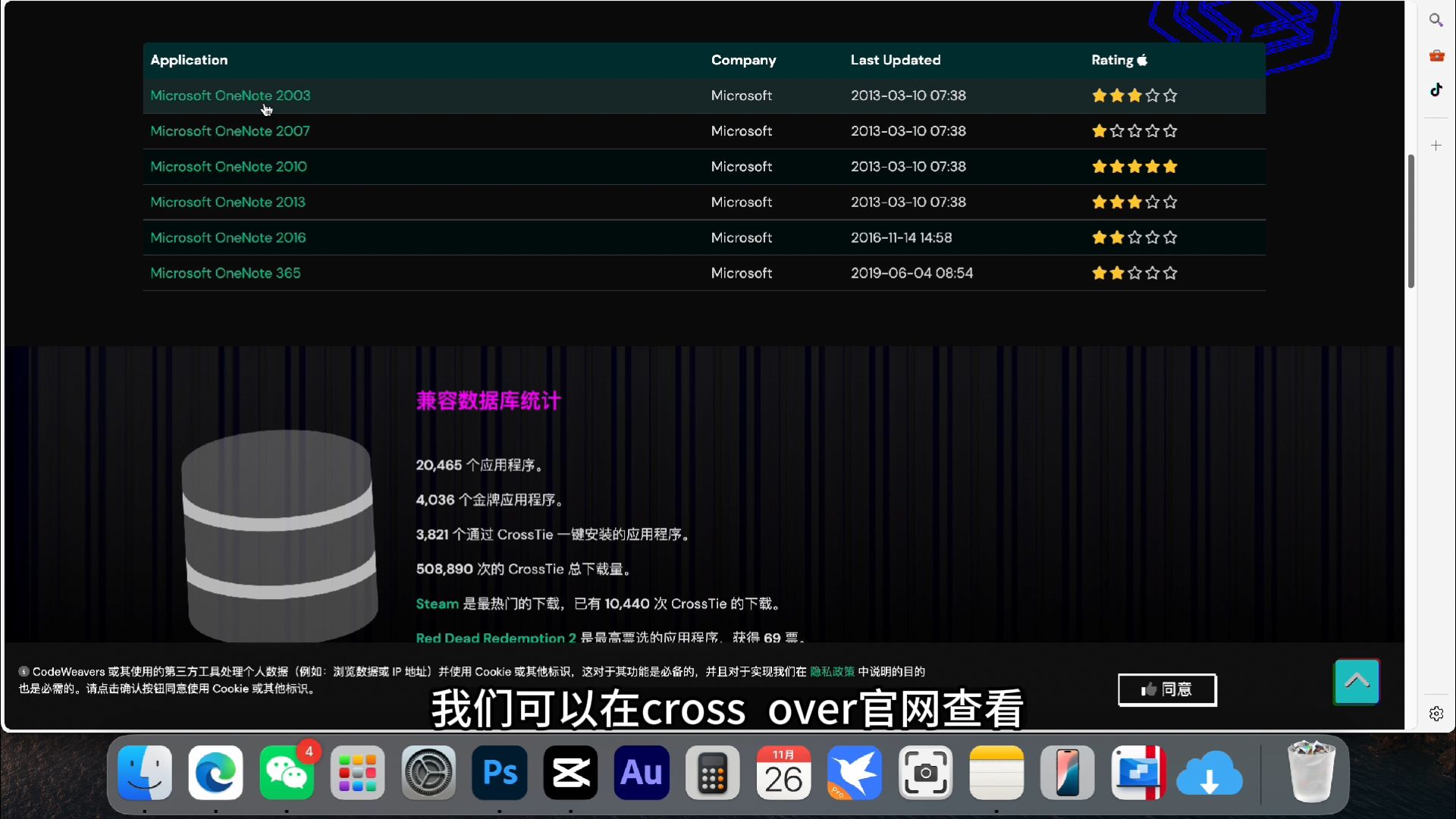
Task: Open System Settings from the dock
Action: [428, 773]
